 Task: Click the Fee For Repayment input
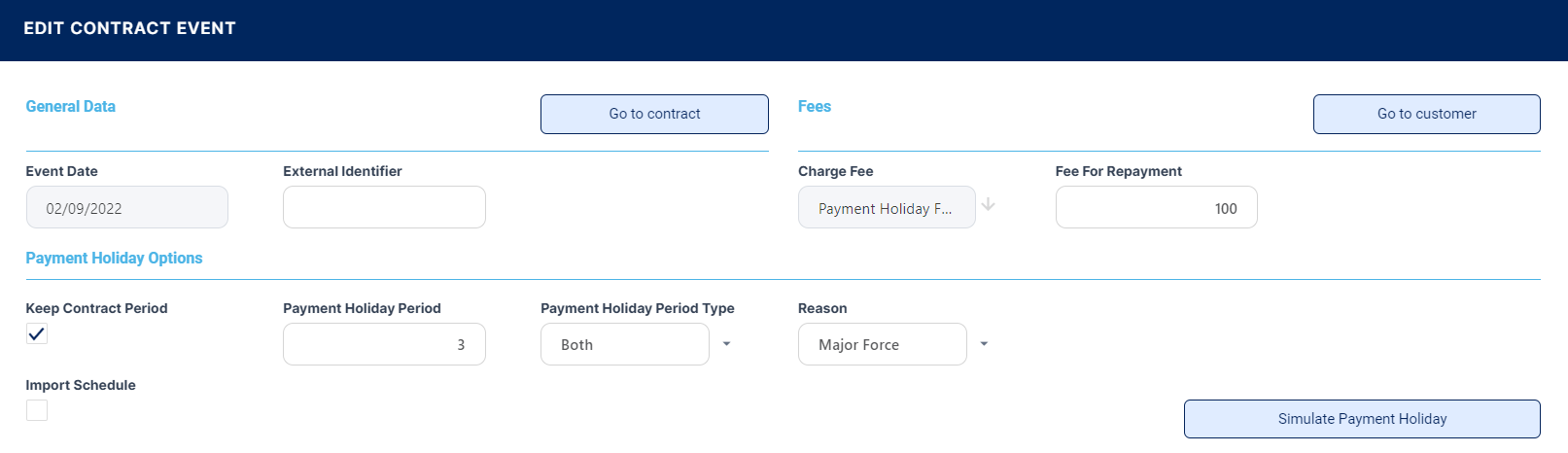(x=1156, y=208)
